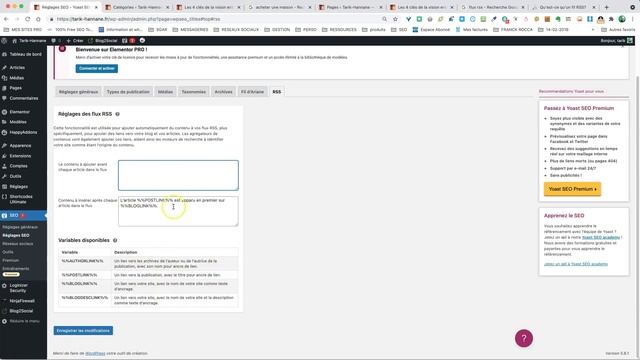Go to Pages in the sidebar

tap(16, 88)
